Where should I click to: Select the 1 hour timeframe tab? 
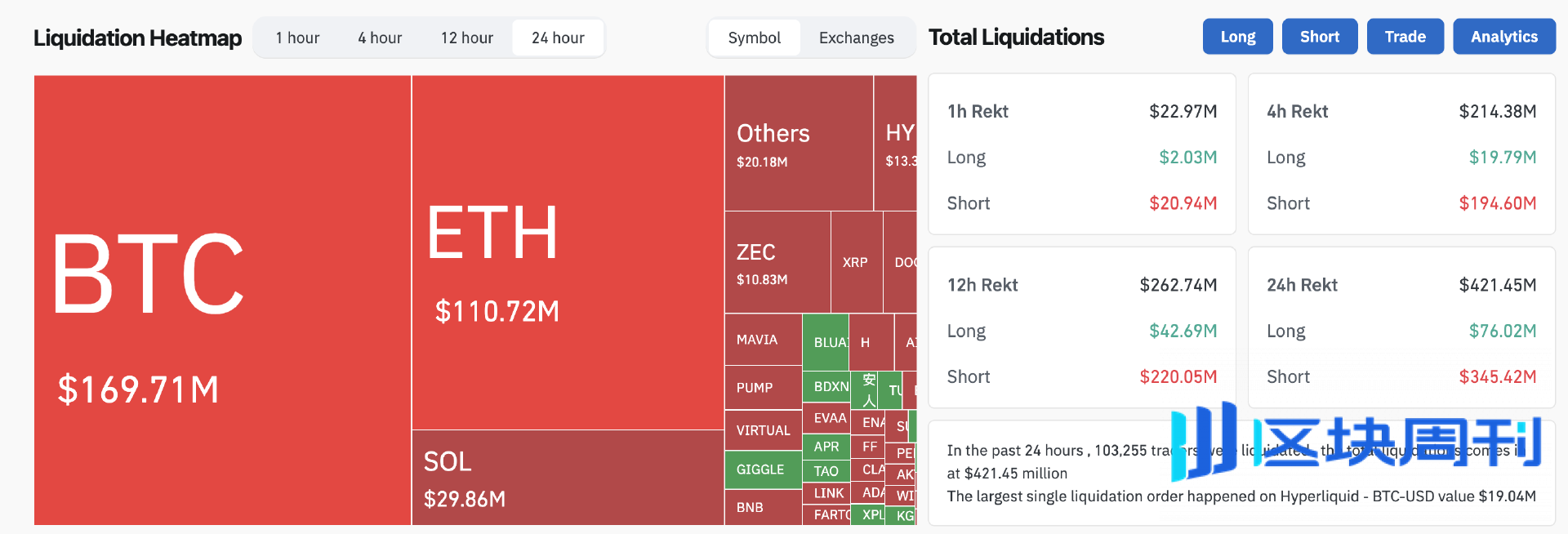(x=297, y=38)
